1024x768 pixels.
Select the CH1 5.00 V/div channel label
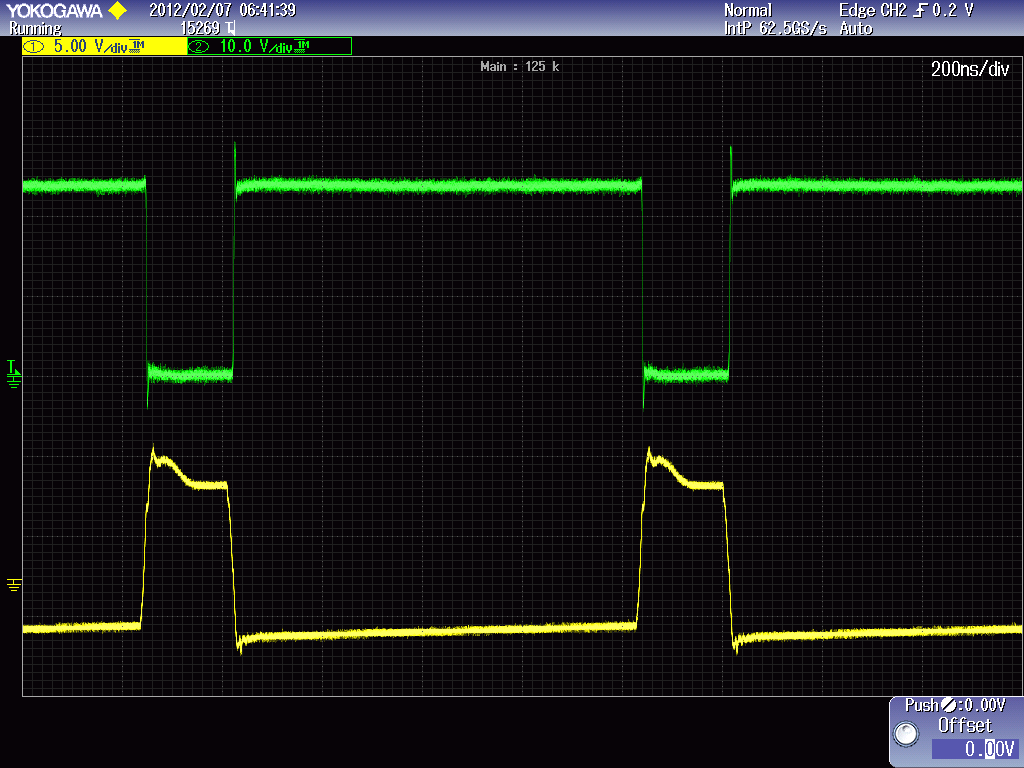(x=104, y=46)
